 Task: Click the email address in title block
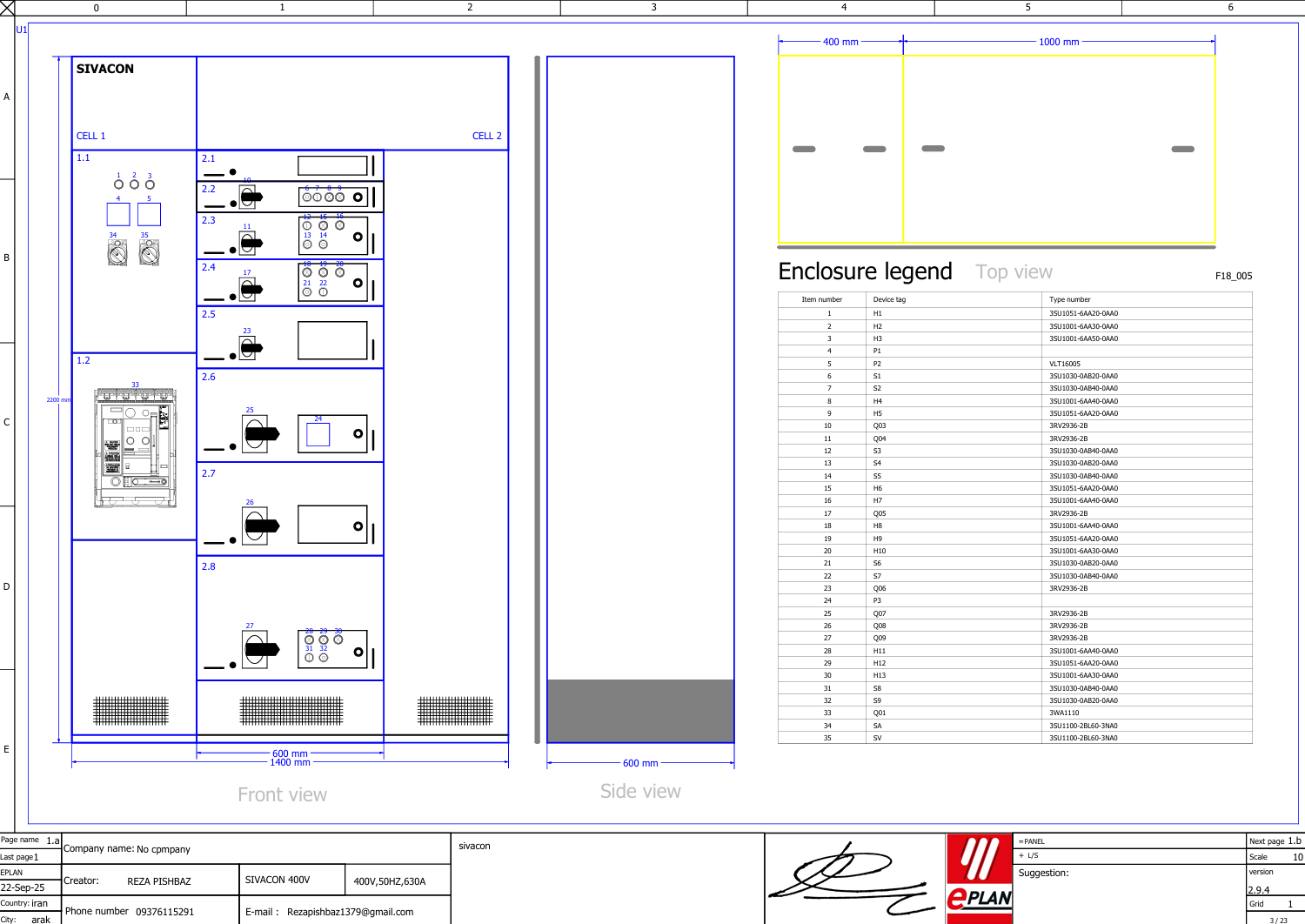[x=350, y=912]
